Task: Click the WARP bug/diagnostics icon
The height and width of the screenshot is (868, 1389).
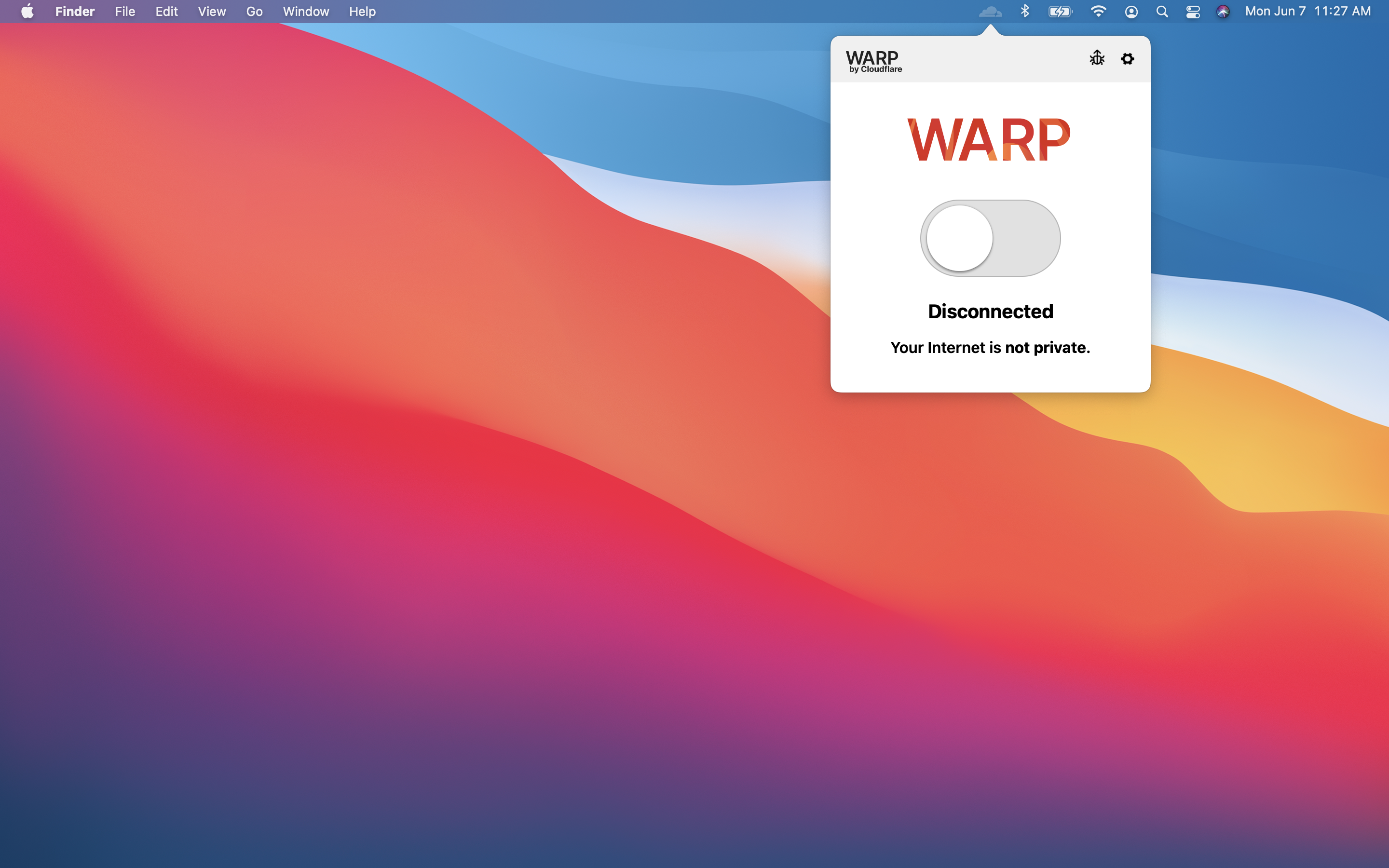Action: click(x=1097, y=58)
